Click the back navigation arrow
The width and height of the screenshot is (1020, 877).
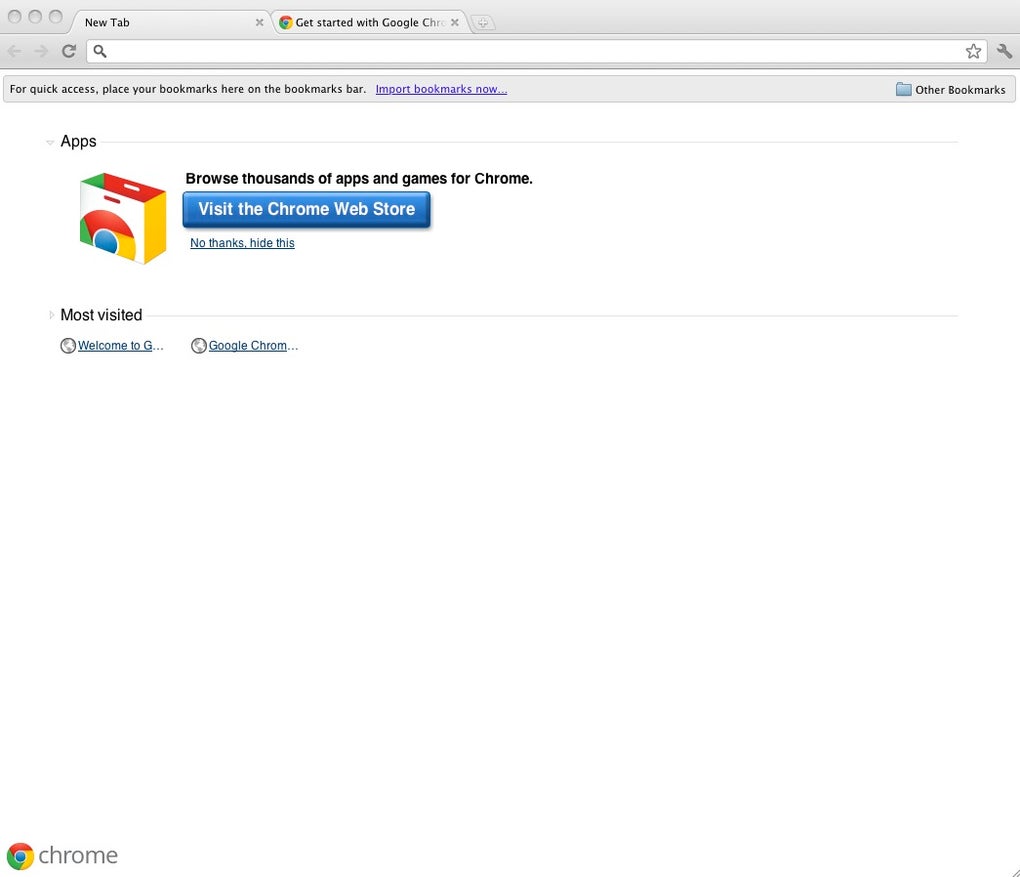tap(14, 51)
